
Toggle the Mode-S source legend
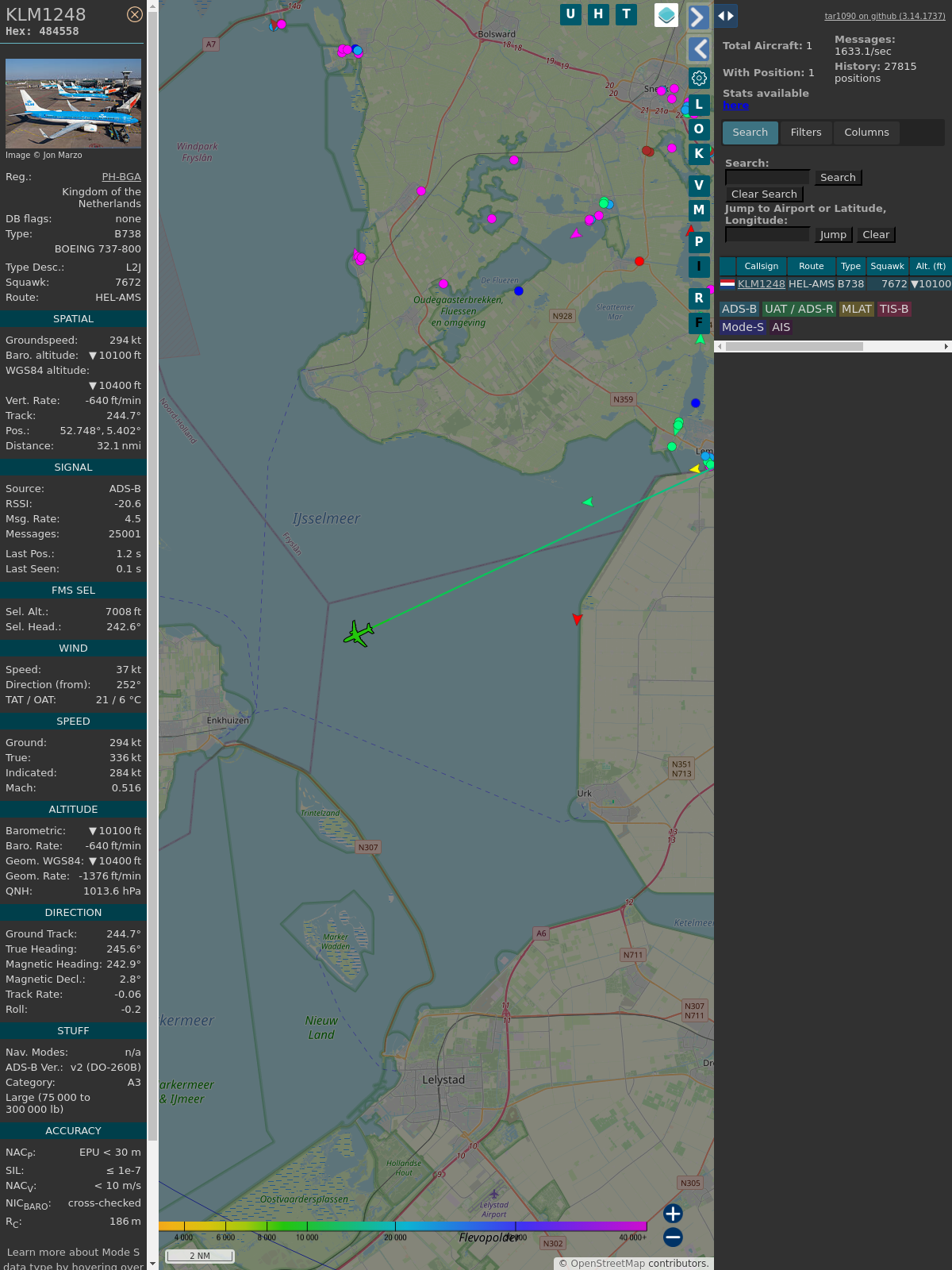click(x=743, y=327)
